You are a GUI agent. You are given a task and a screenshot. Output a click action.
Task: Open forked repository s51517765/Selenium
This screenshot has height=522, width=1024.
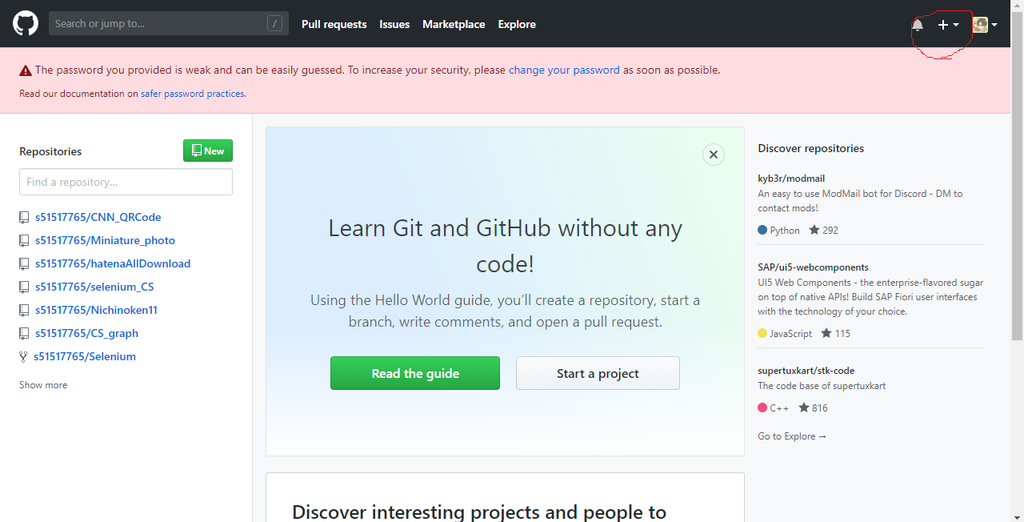[x=85, y=356]
